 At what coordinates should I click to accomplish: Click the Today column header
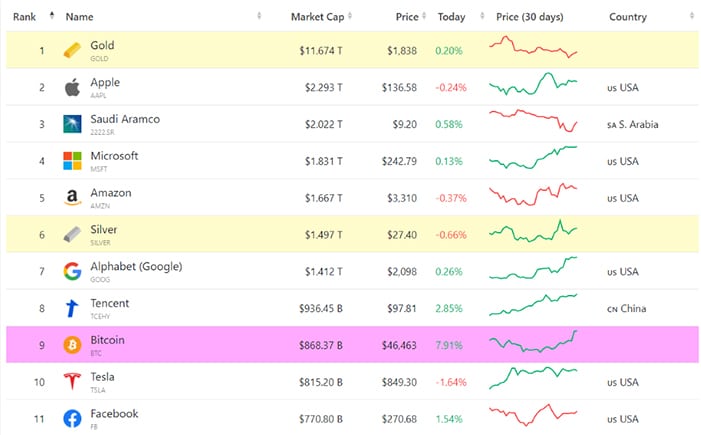tap(451, 17)
